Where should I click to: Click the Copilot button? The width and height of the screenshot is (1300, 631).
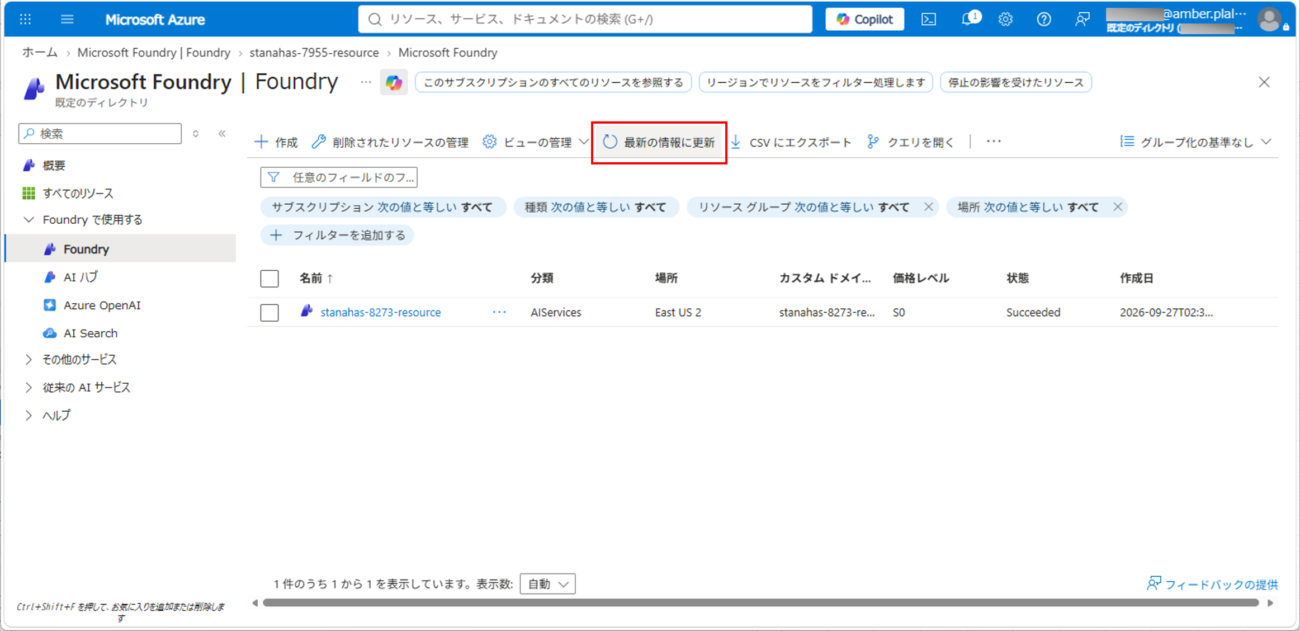(865, 19)
